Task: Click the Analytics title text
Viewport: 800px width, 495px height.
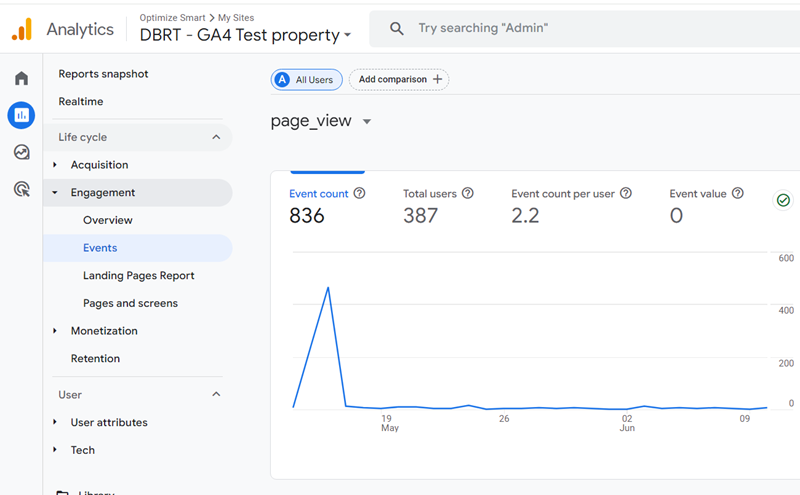Action: click(x=80, y=29)
